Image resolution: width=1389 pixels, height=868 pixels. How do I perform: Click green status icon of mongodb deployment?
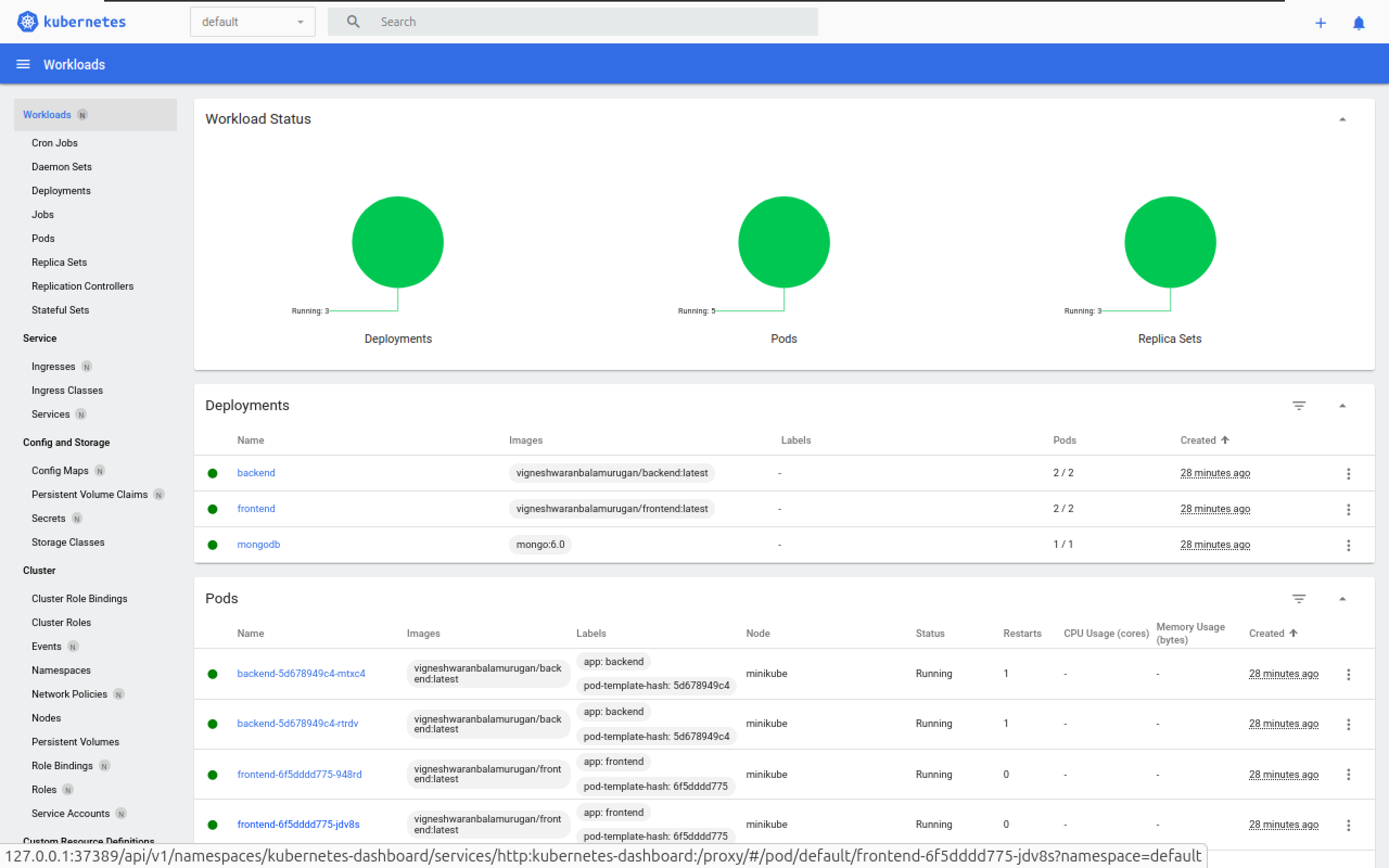212,545
